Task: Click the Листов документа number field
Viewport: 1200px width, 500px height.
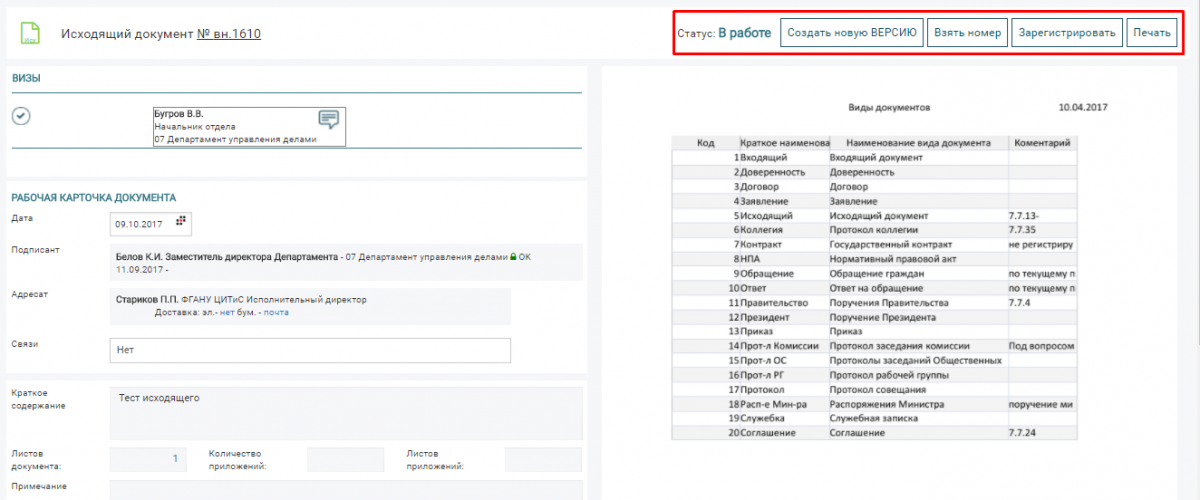Action: coord(146,459)
